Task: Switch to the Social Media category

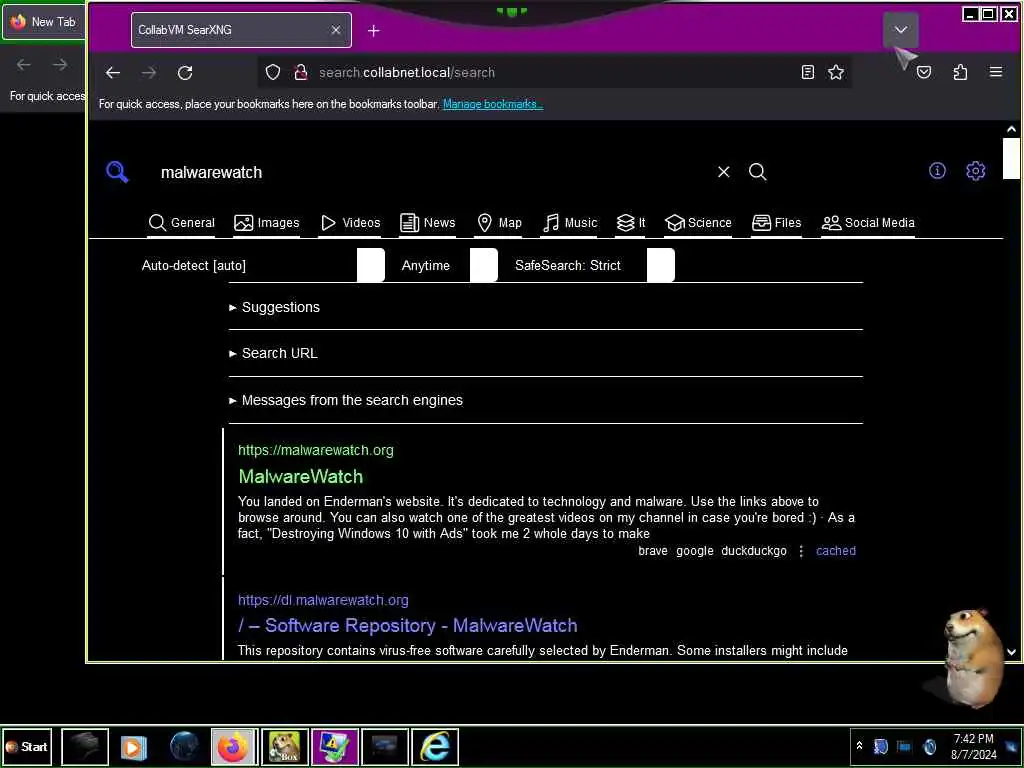Action: click(868, 223)
